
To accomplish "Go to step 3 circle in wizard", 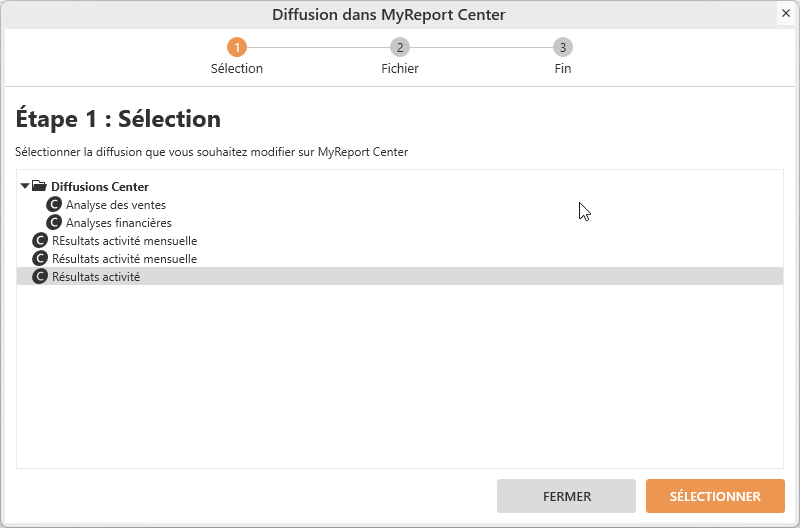I will pyautogui.click(x=563, y=47).
